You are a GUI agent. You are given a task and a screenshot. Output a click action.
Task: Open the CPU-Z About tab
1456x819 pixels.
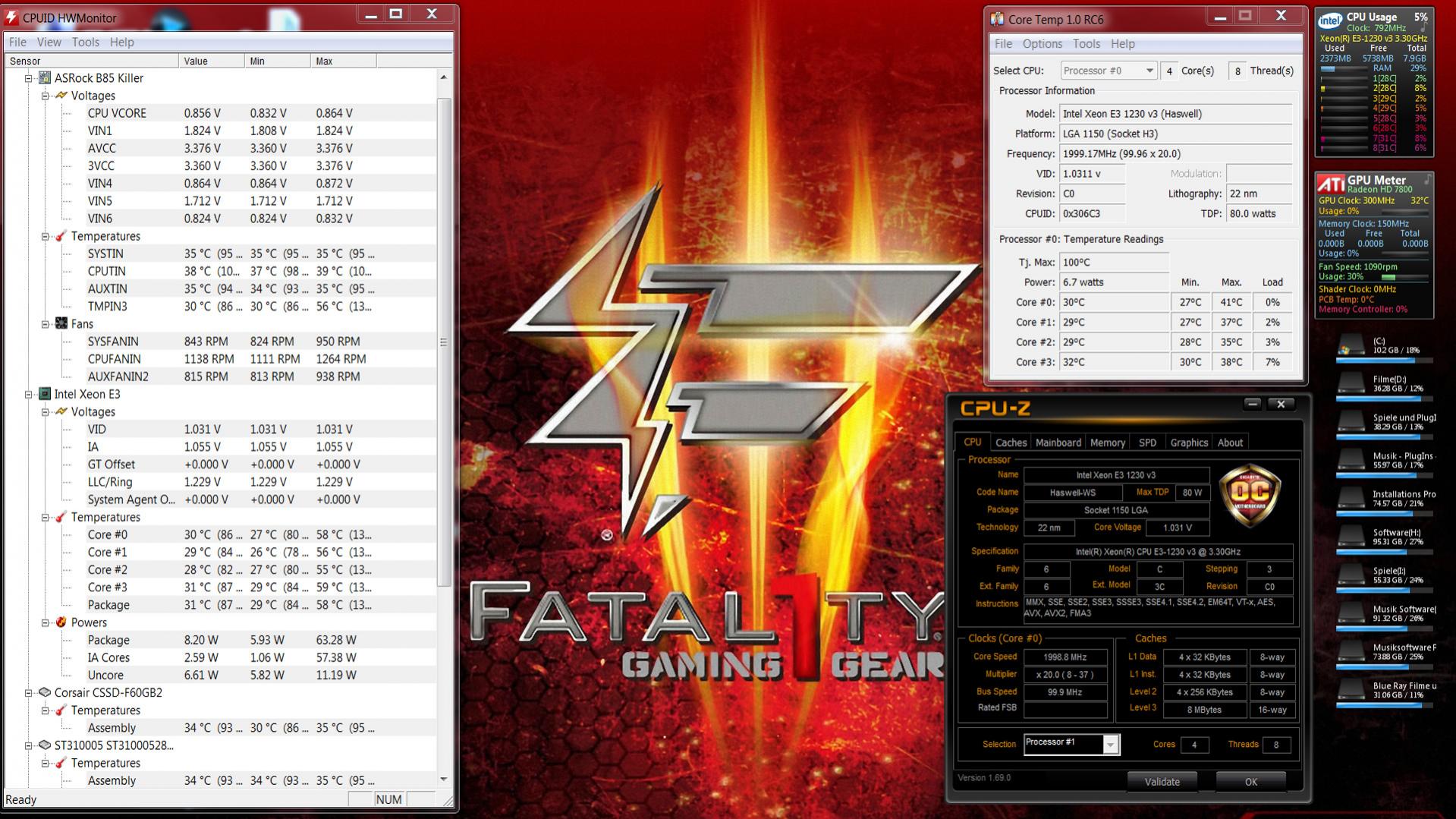tap(1230, 443)
